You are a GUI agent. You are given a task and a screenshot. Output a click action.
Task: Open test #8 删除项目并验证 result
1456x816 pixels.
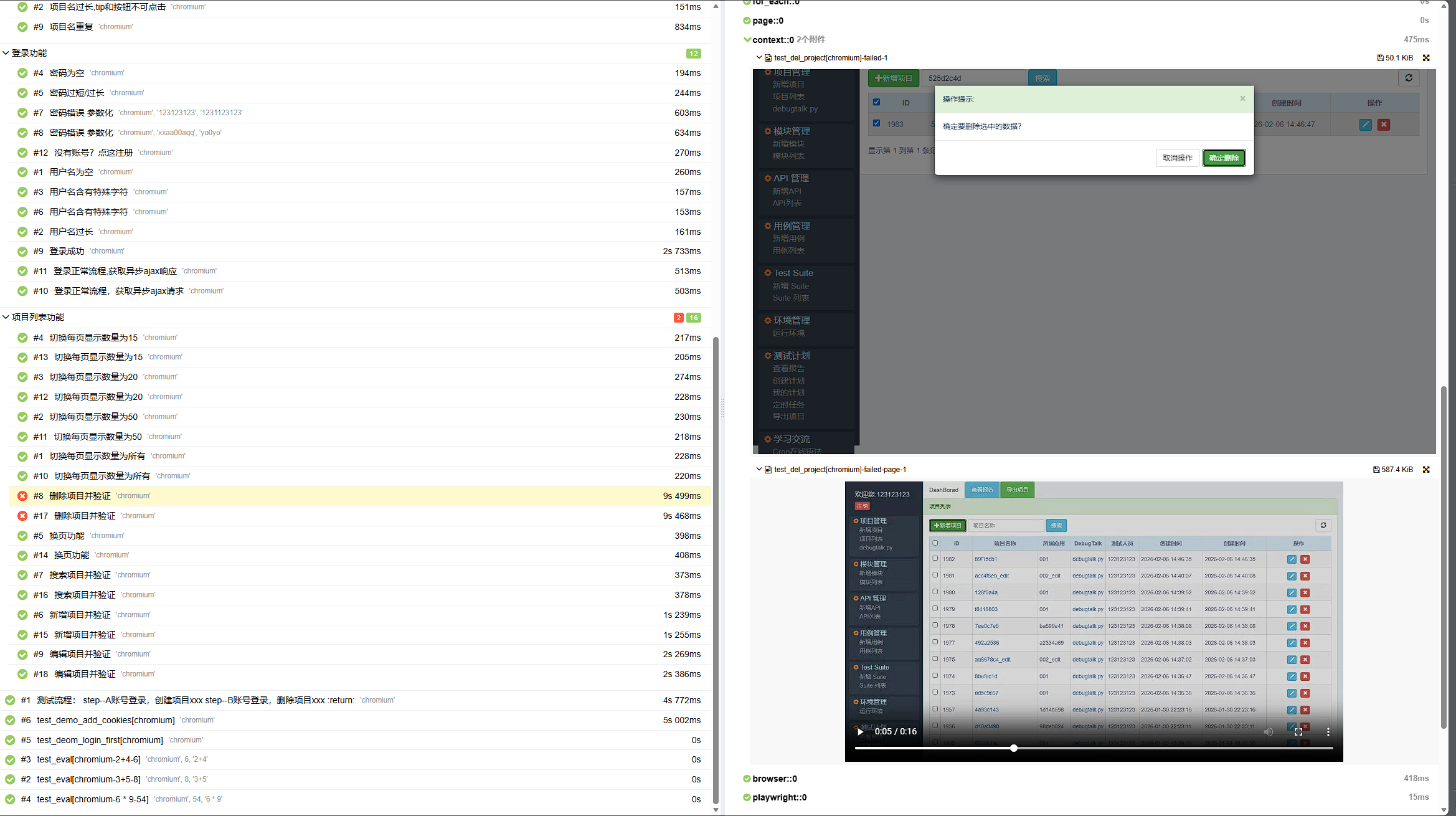[x=360, y=496]
